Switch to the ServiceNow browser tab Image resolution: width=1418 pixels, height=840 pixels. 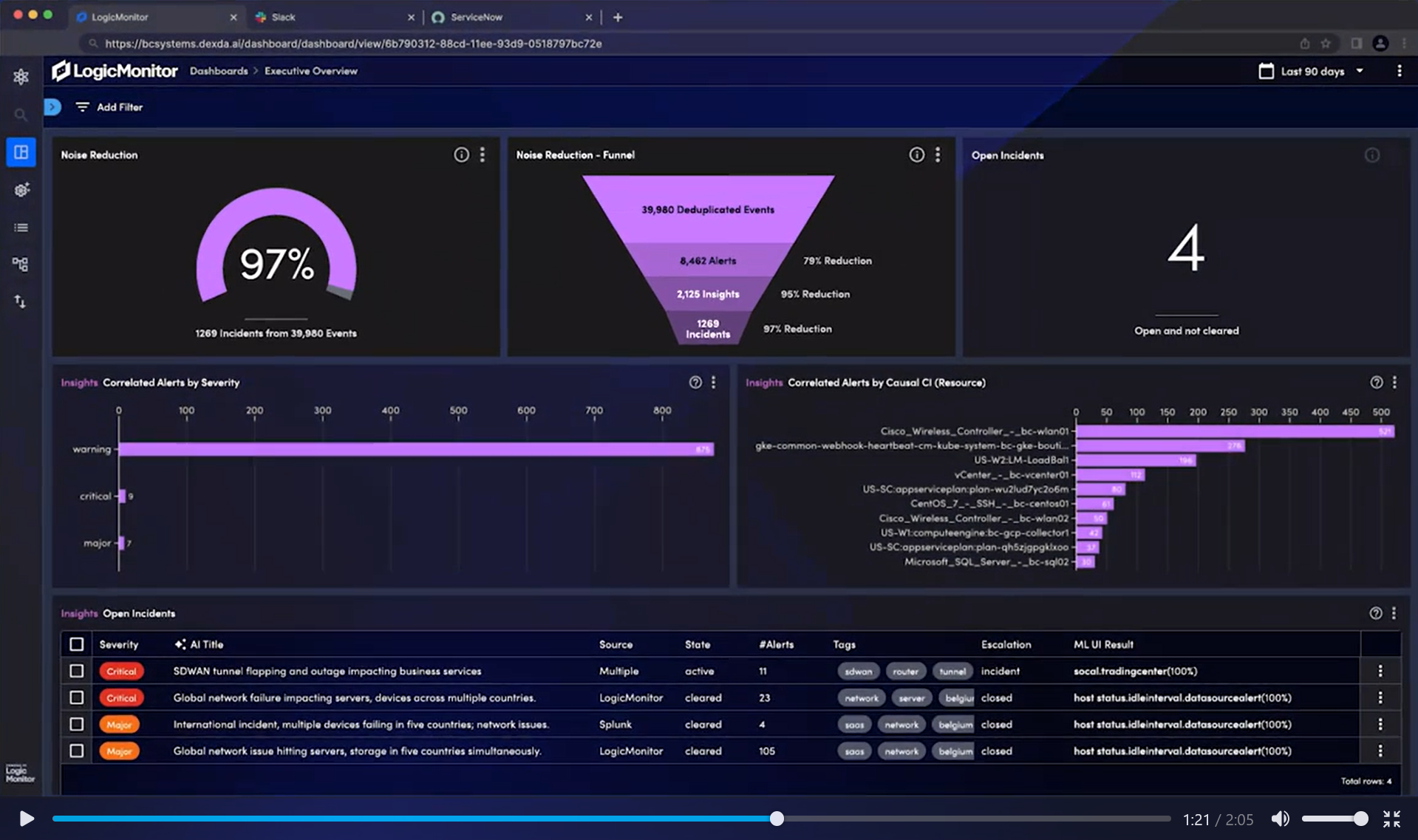pos(476,17)
